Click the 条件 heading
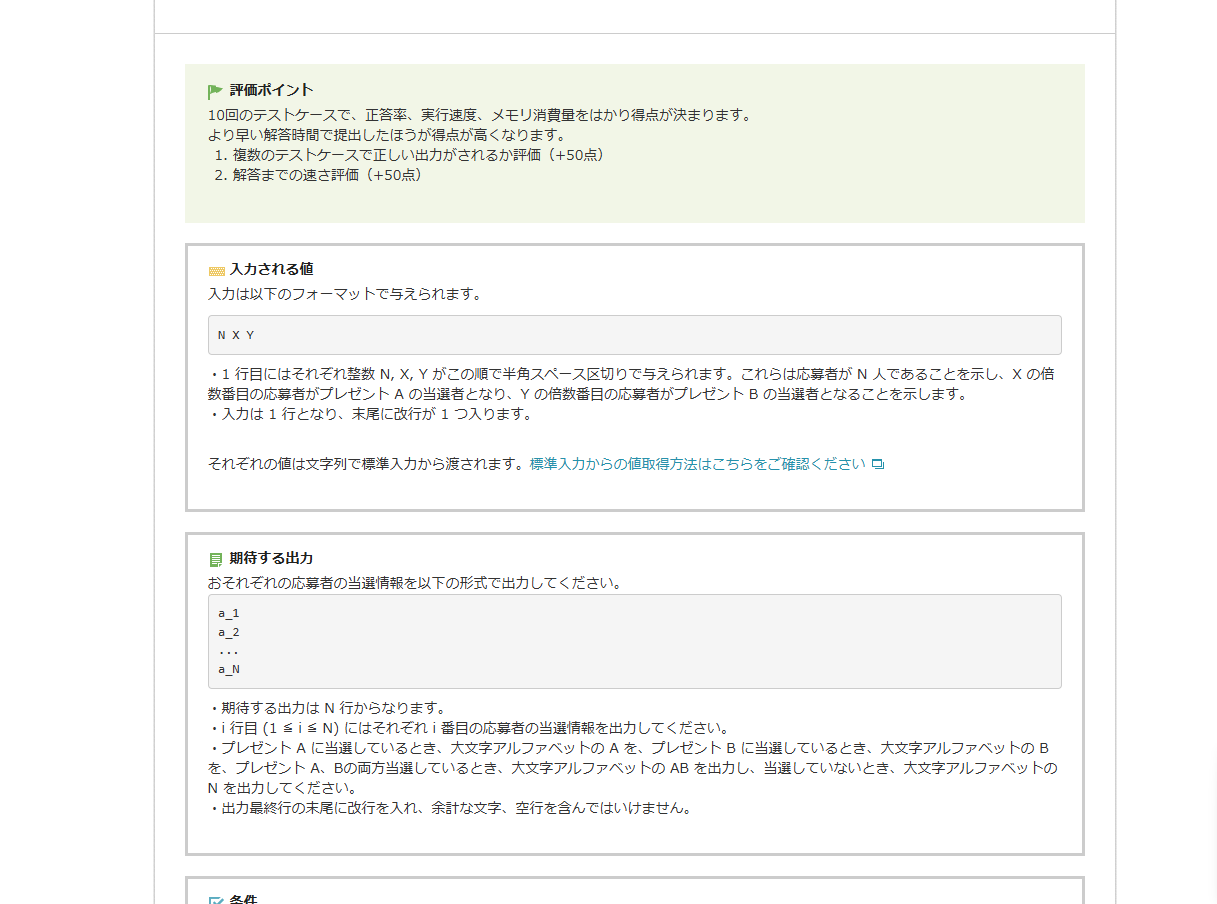The height and width of the screenshot is (904, 1217). coord(243,899)
